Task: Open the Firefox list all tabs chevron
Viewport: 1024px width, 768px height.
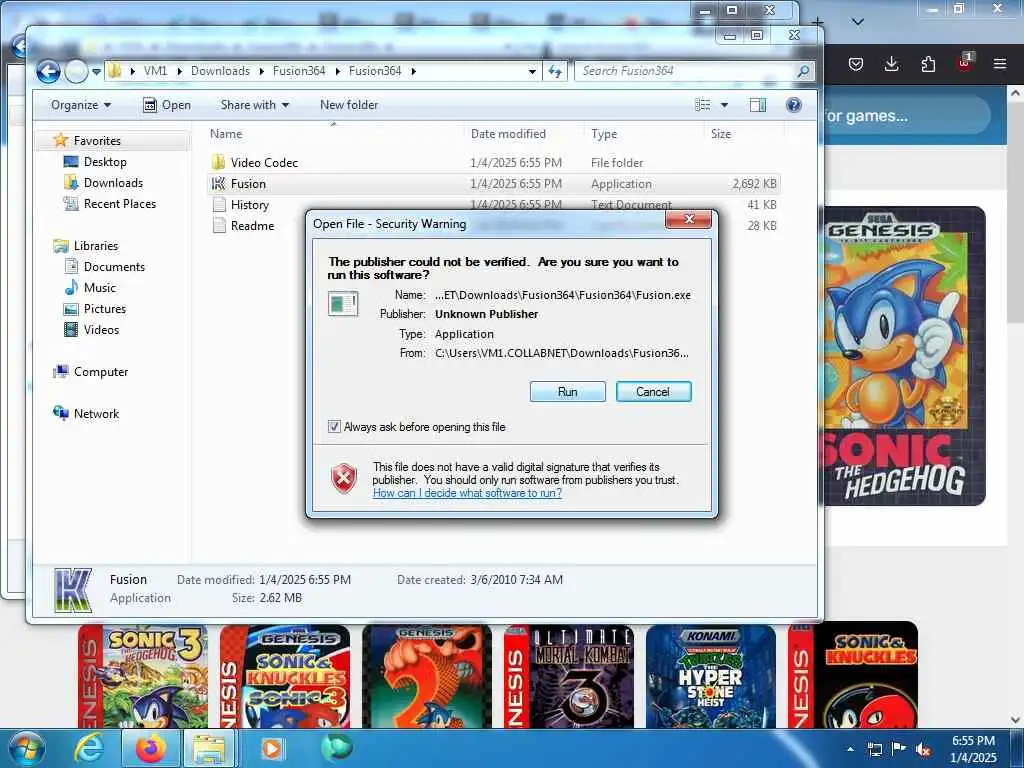Action: (858, 22)
